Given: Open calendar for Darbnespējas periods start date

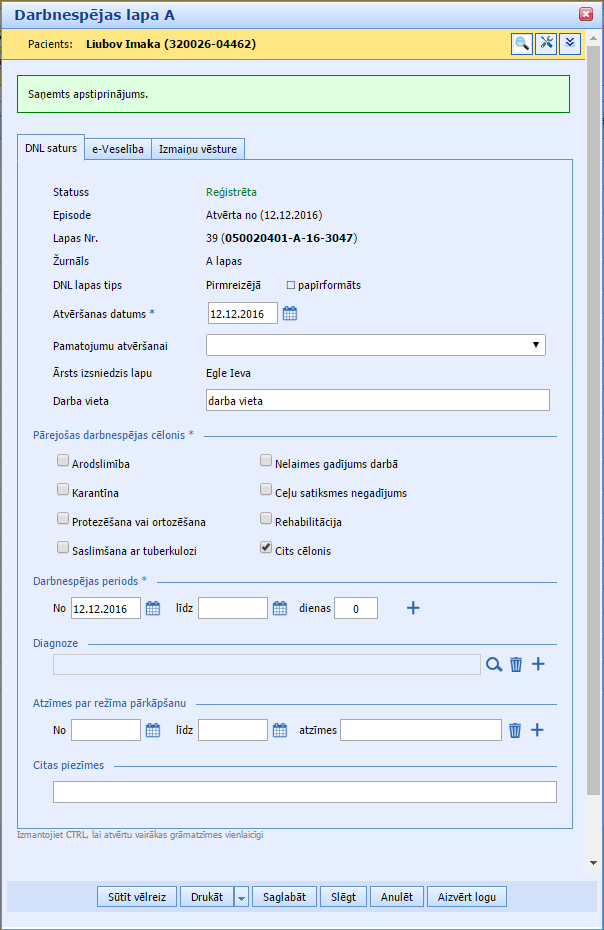Looking at the screenshot, I should (x=153, y=608).
